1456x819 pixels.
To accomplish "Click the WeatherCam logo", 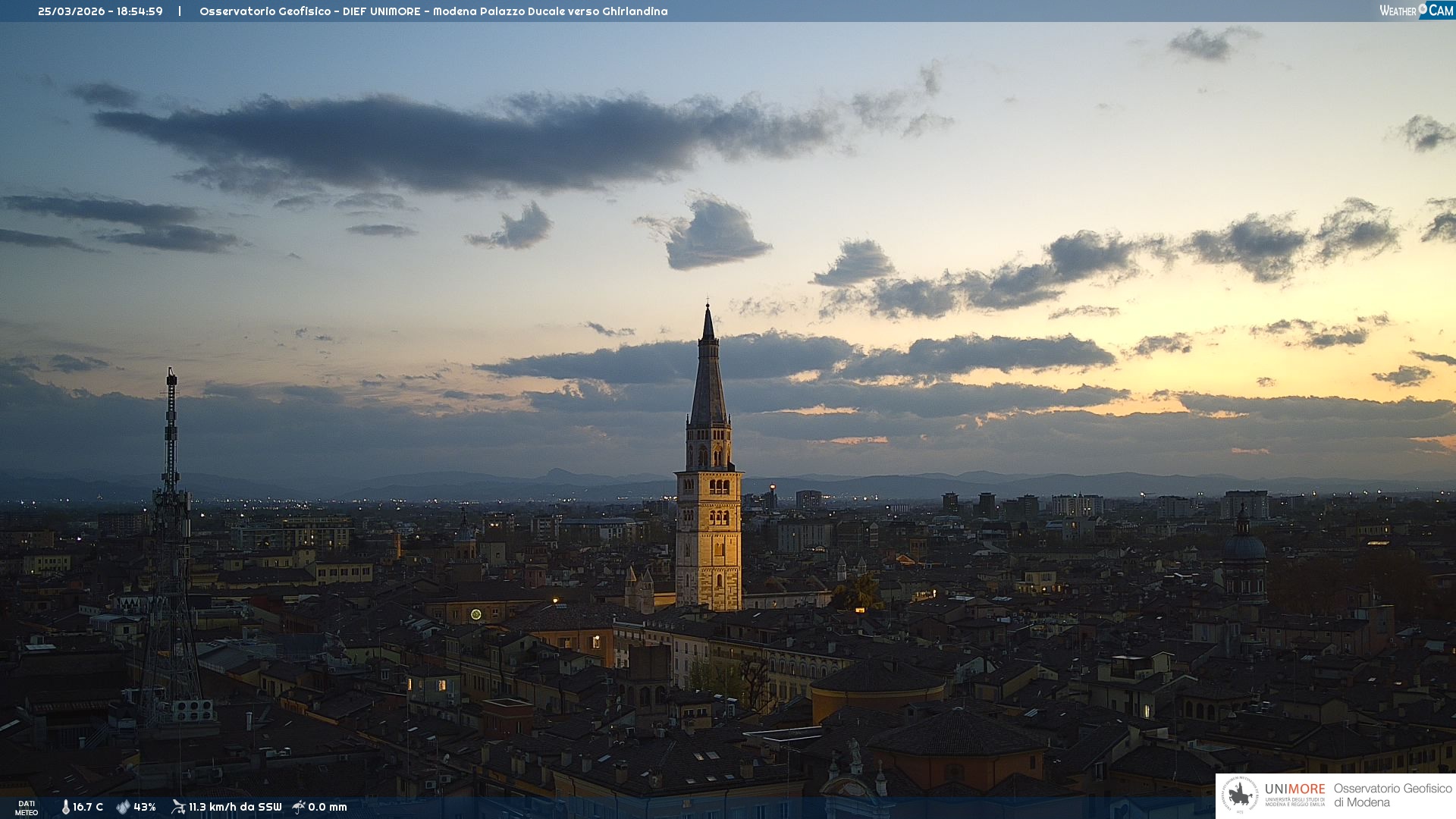I will coord(1416,11).
